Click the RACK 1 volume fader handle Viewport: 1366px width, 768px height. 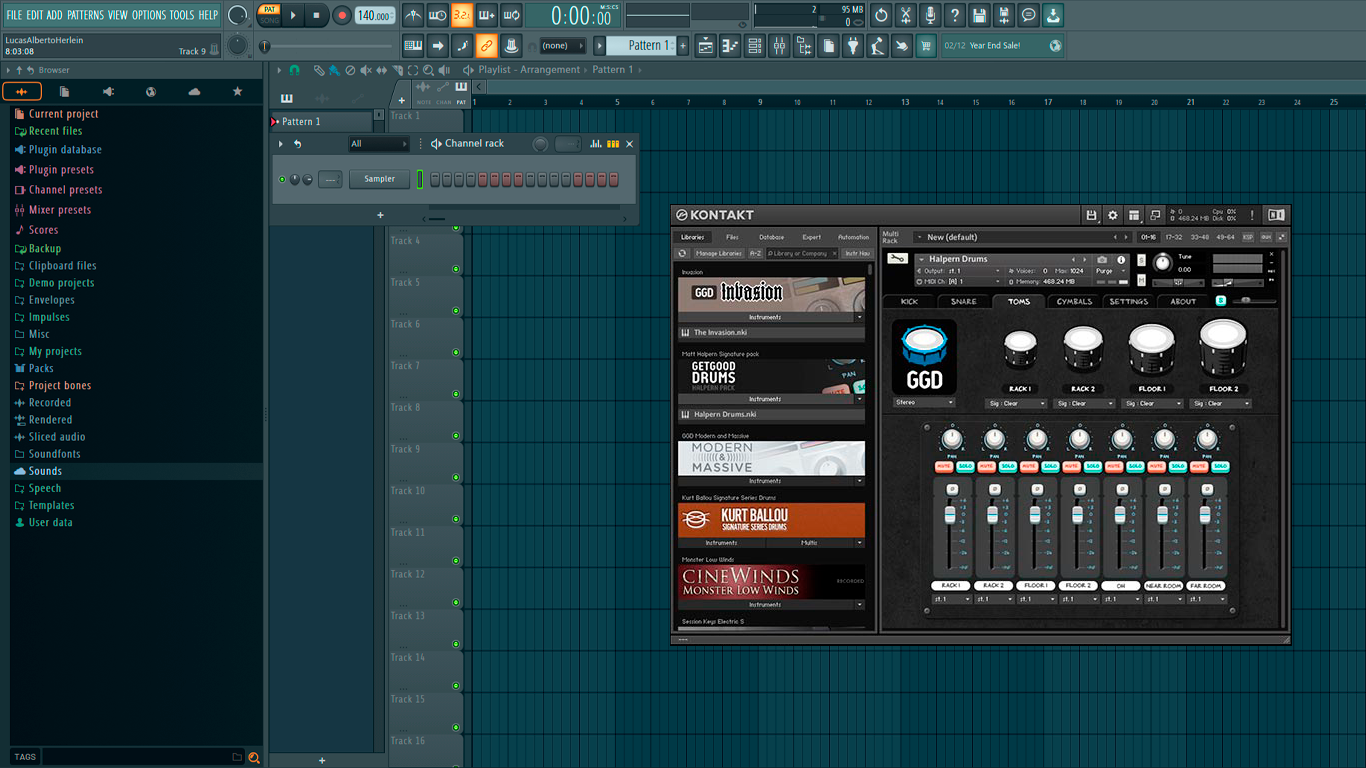point(950,515)
